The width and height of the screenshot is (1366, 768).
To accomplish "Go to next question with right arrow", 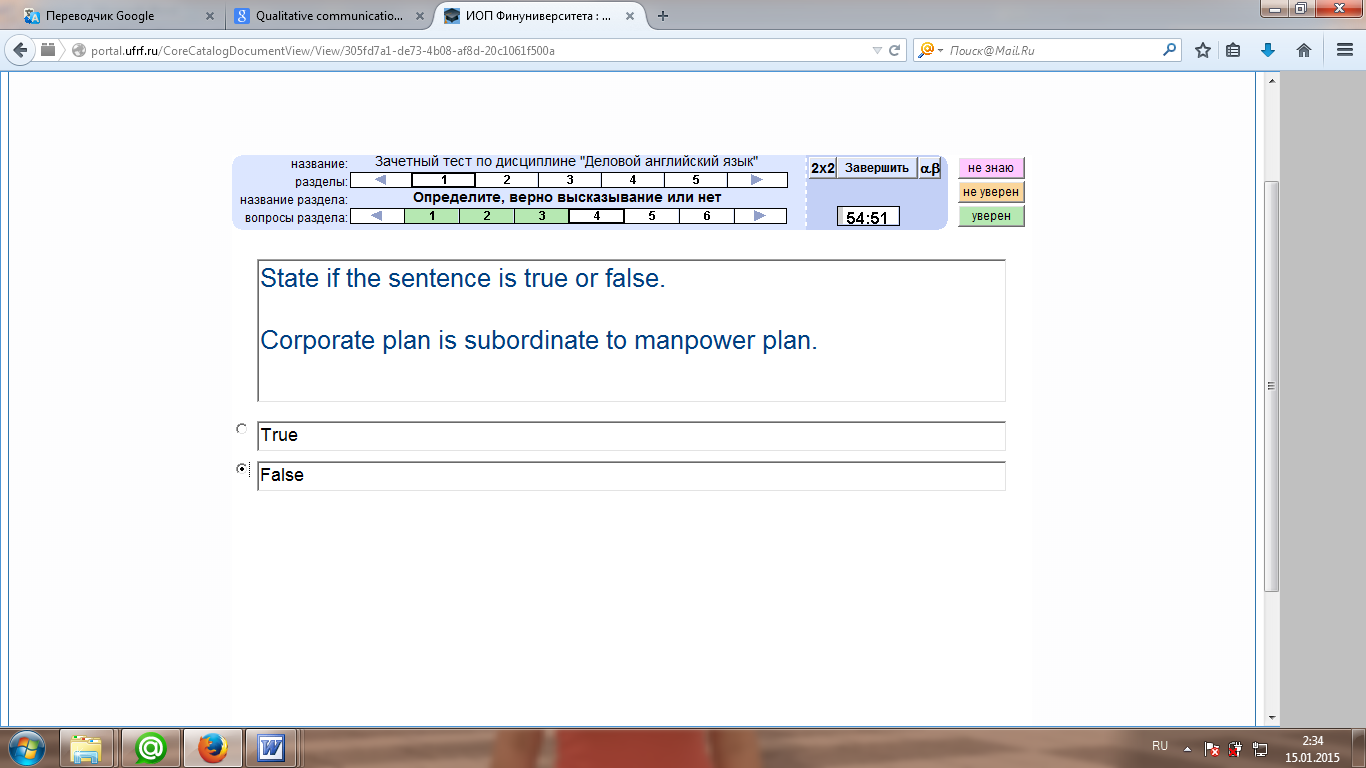I will click(x=760, y=216).
